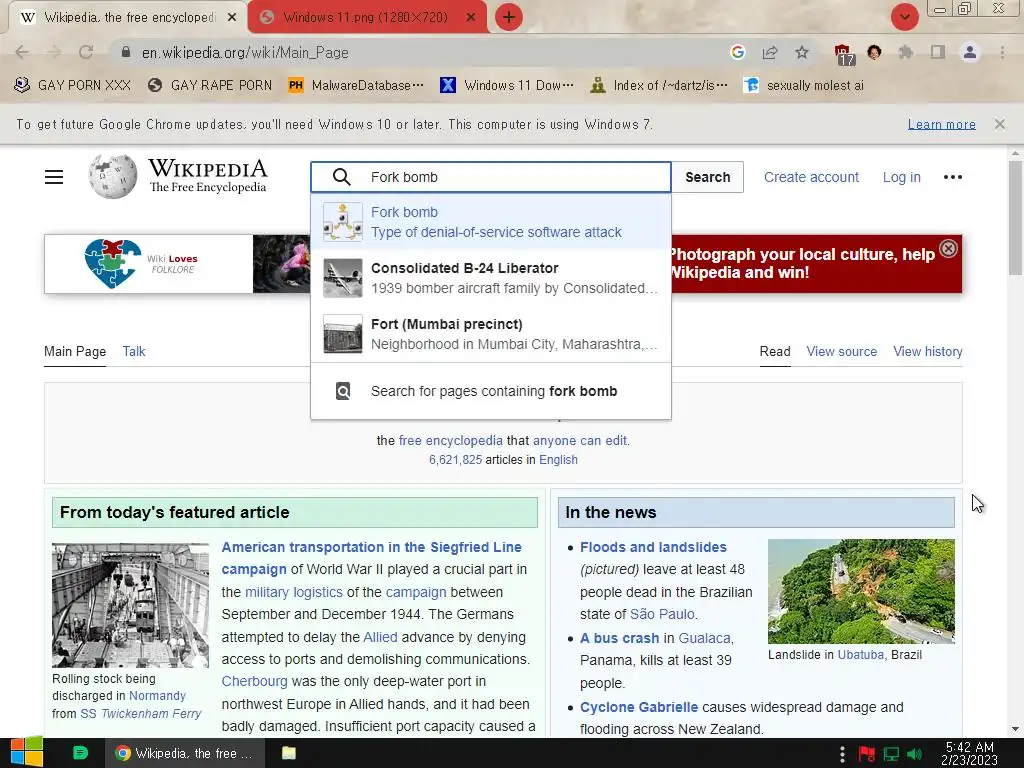Open the MalwareDatabase bookmark

coord(357,85)
